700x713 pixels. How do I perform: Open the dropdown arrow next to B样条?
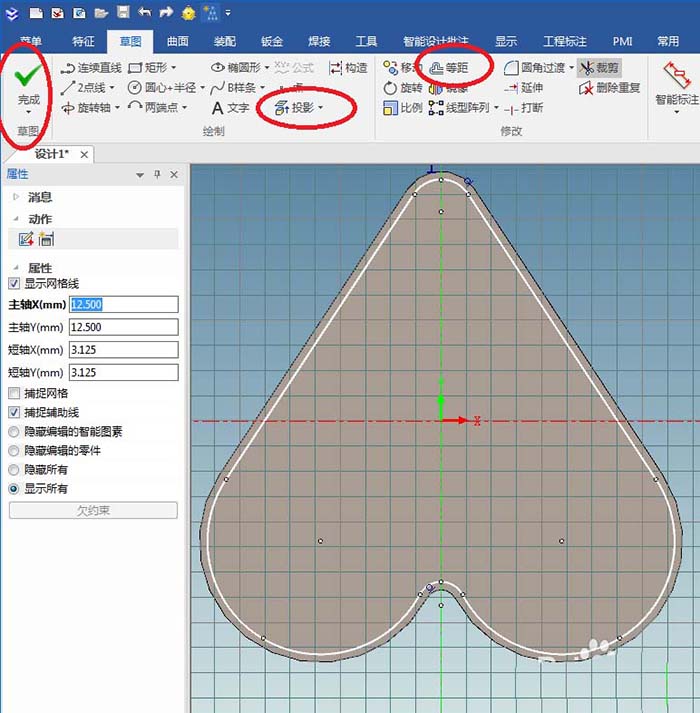coord(262,88)
